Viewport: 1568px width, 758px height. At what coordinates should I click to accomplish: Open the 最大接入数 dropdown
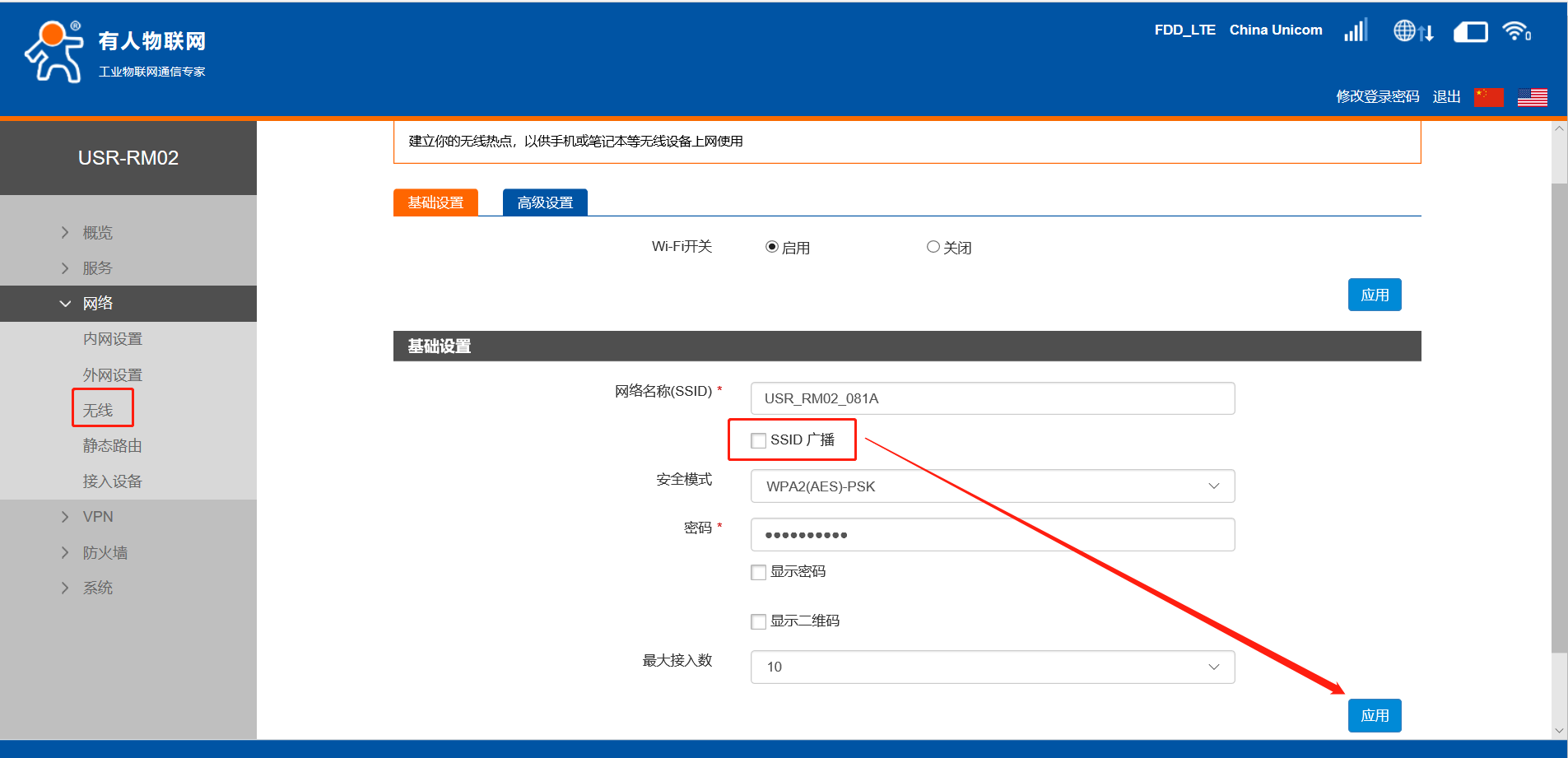992,667
